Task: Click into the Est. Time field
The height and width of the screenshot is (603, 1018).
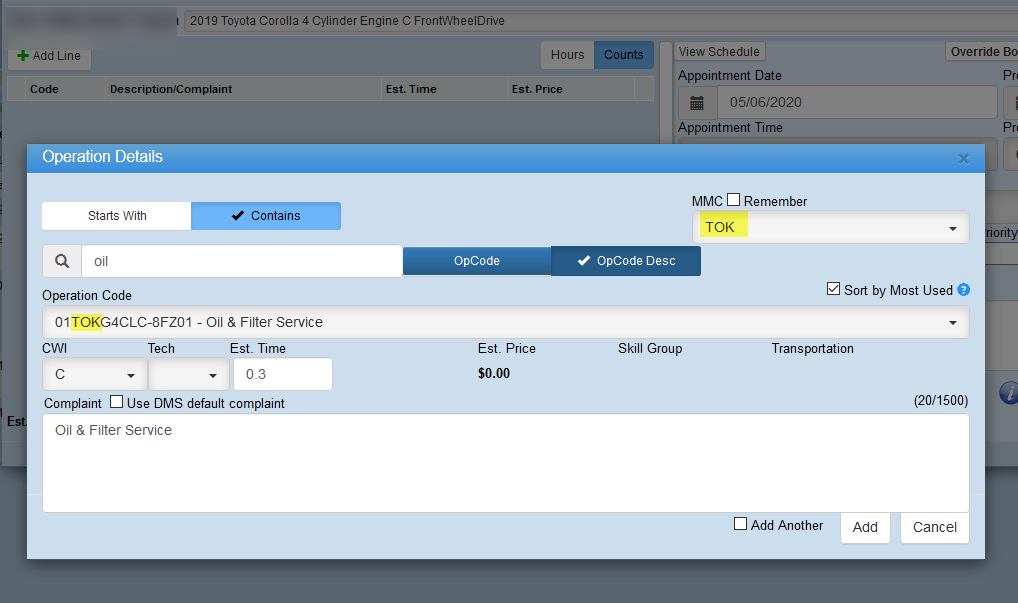Action: pyautogui.click(x=282, y=374)
